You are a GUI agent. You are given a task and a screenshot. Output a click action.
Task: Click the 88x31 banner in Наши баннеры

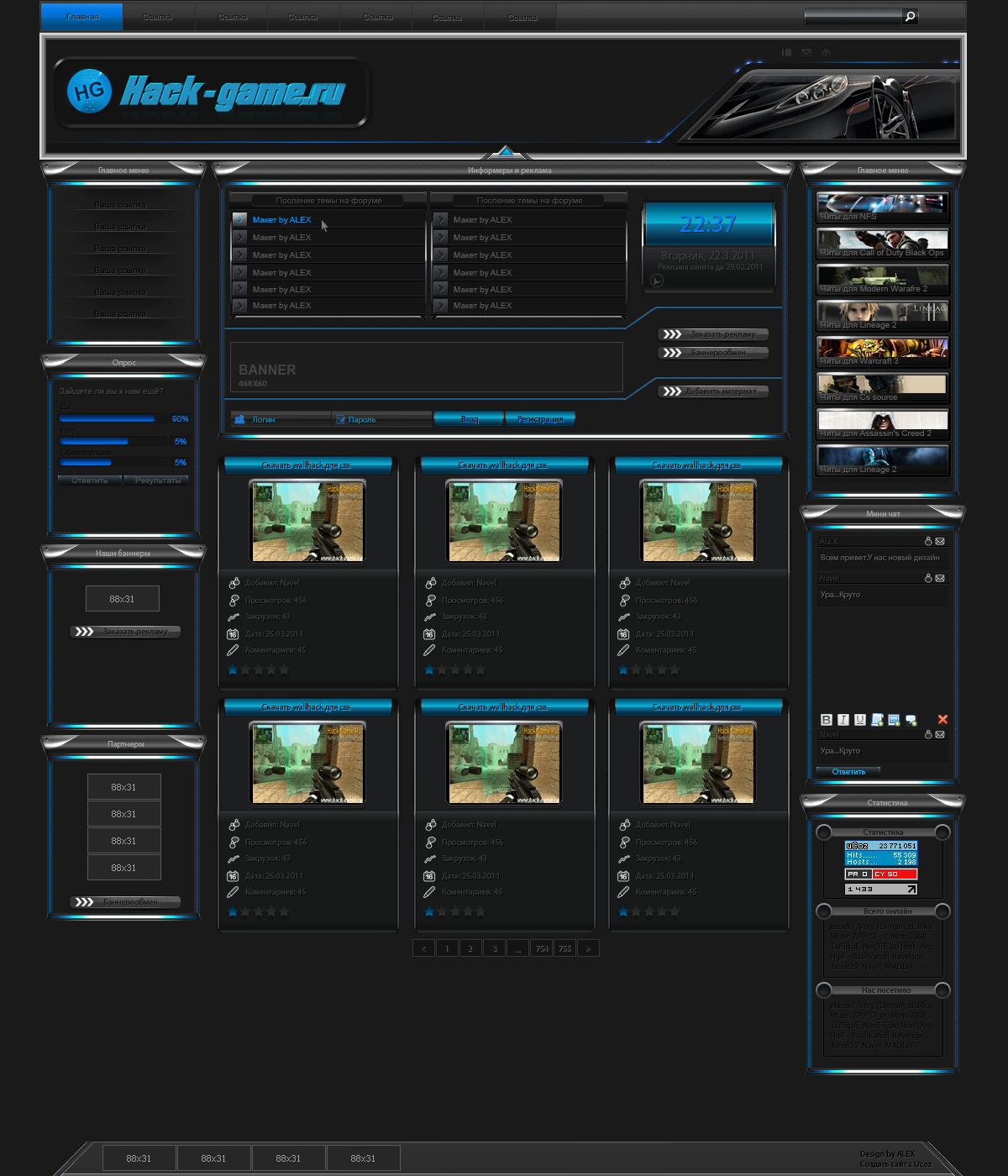coord(122,598)
